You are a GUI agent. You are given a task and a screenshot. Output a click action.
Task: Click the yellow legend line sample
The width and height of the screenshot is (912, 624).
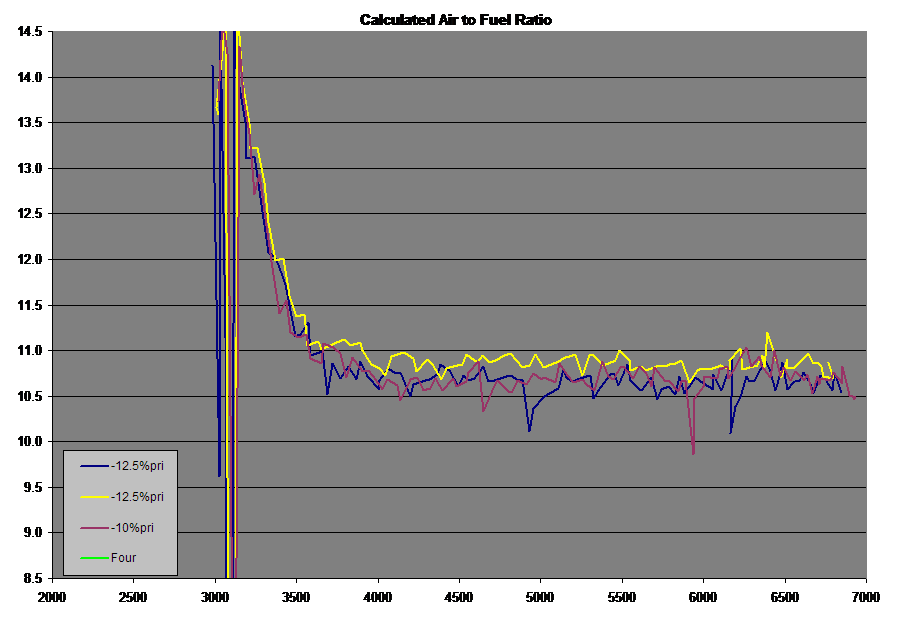pos(94,496)
